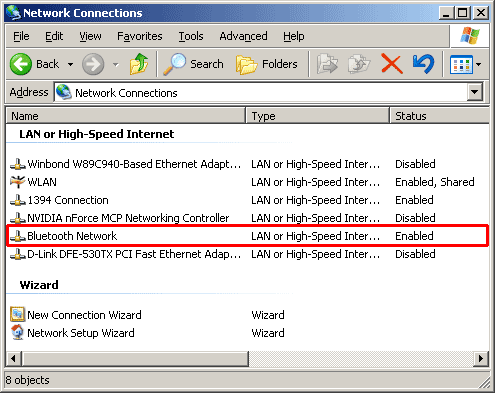Launch the Network Setup Wizard
Image resolution: width=495 pixels, height=393 pixels.
(x=81, y=333)
